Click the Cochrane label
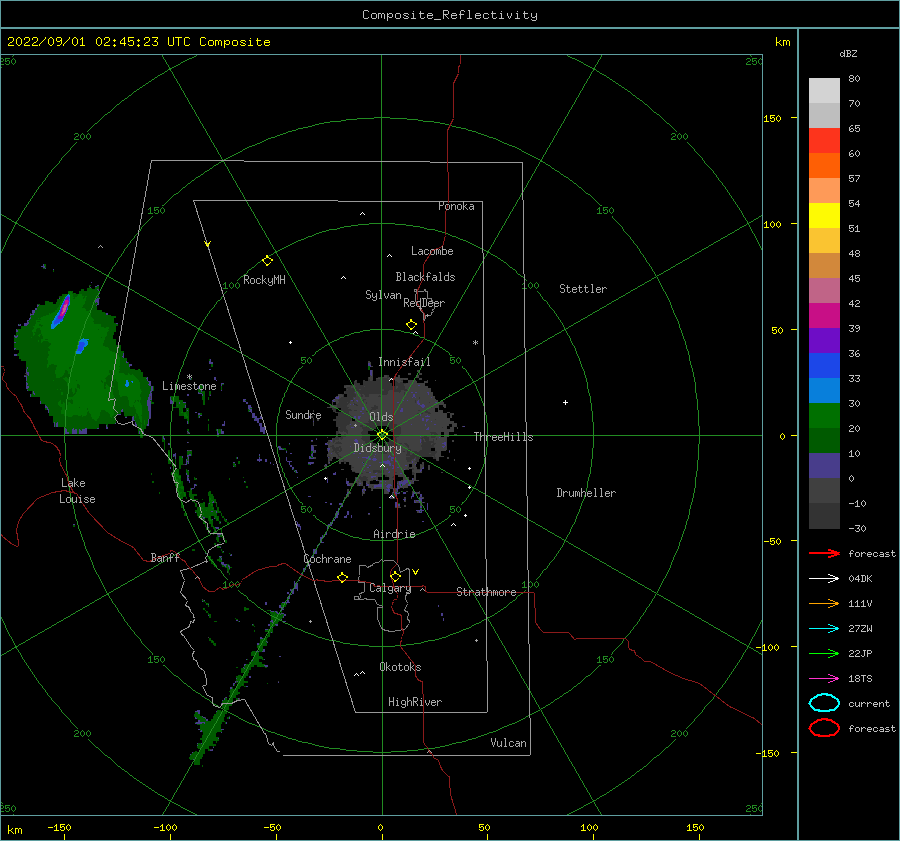The image size is (900, 841). [327, 559]
